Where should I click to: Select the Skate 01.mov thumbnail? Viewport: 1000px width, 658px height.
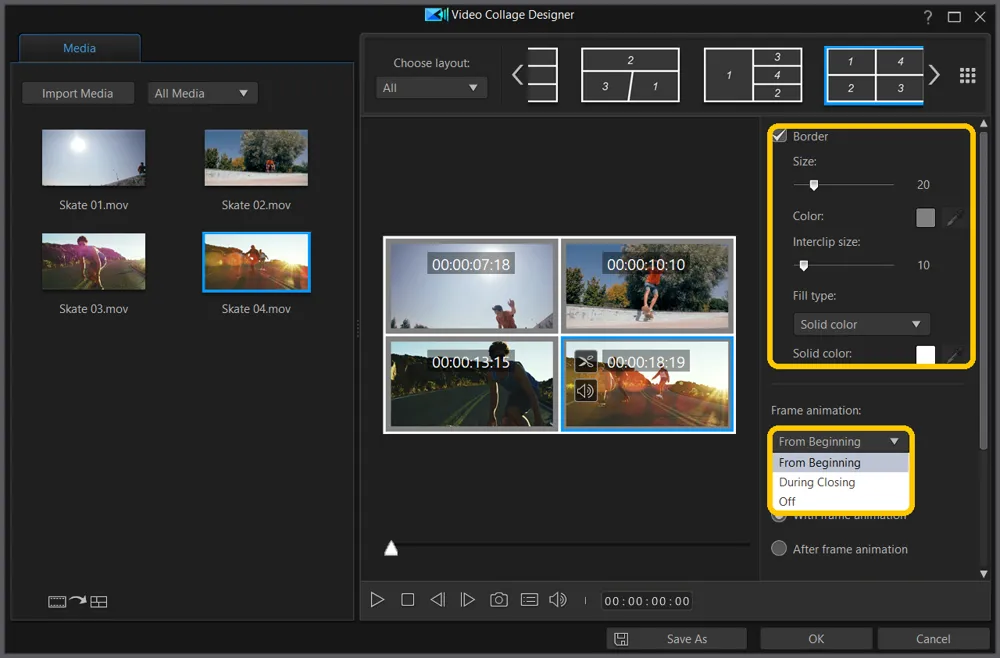pyautogui.click(x=94, y=158)
